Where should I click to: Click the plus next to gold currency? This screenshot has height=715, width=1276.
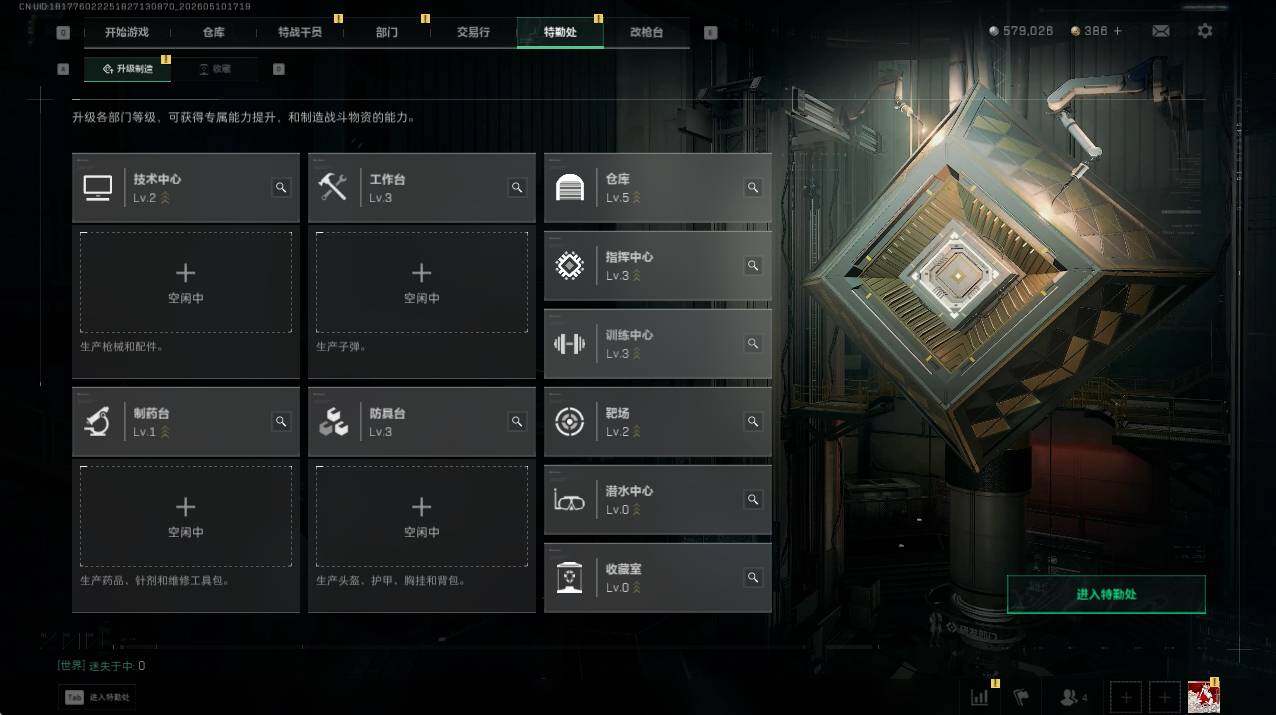(x=1117, y=31)
